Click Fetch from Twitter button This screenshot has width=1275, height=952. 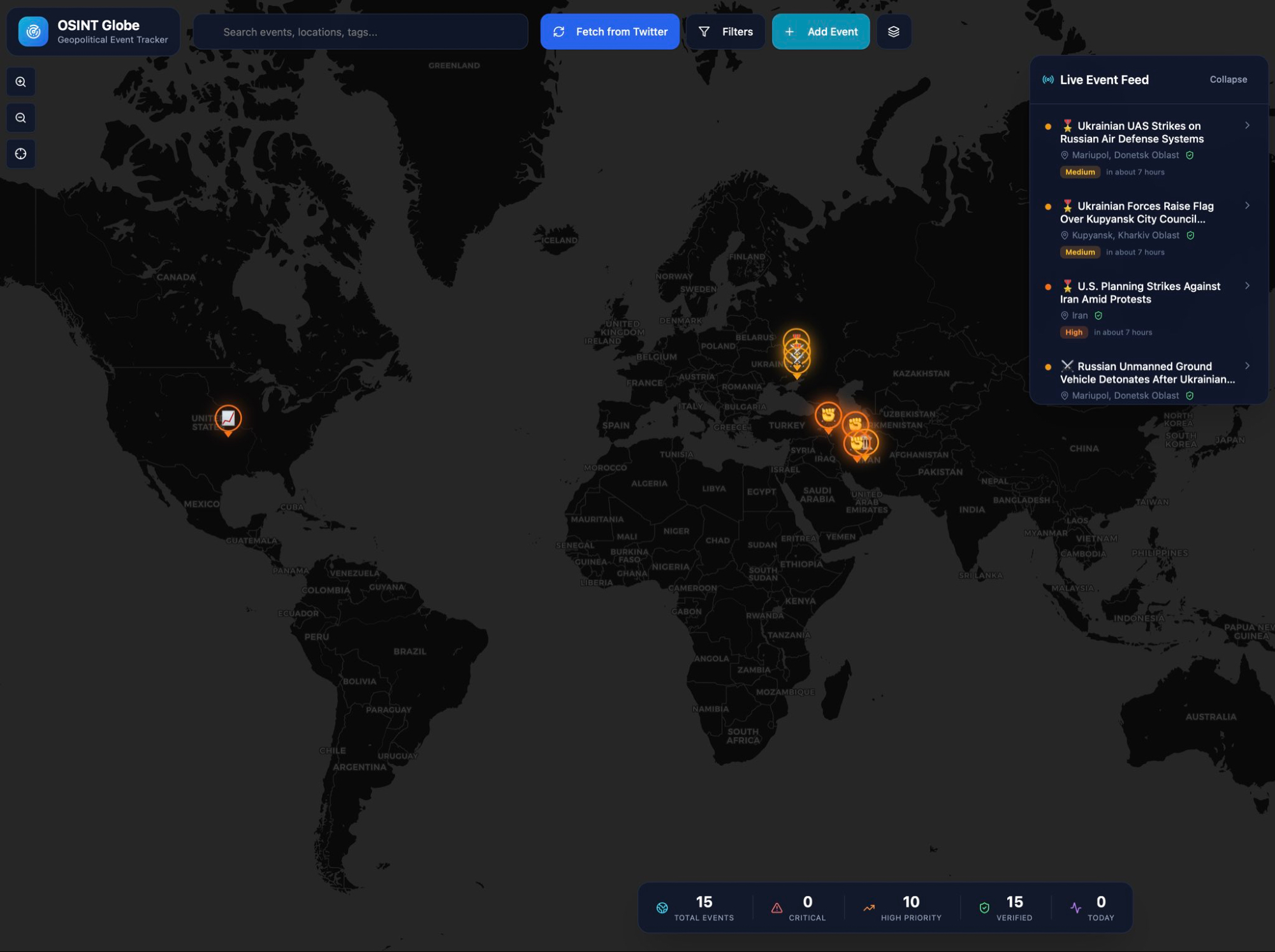pos(609,32)
